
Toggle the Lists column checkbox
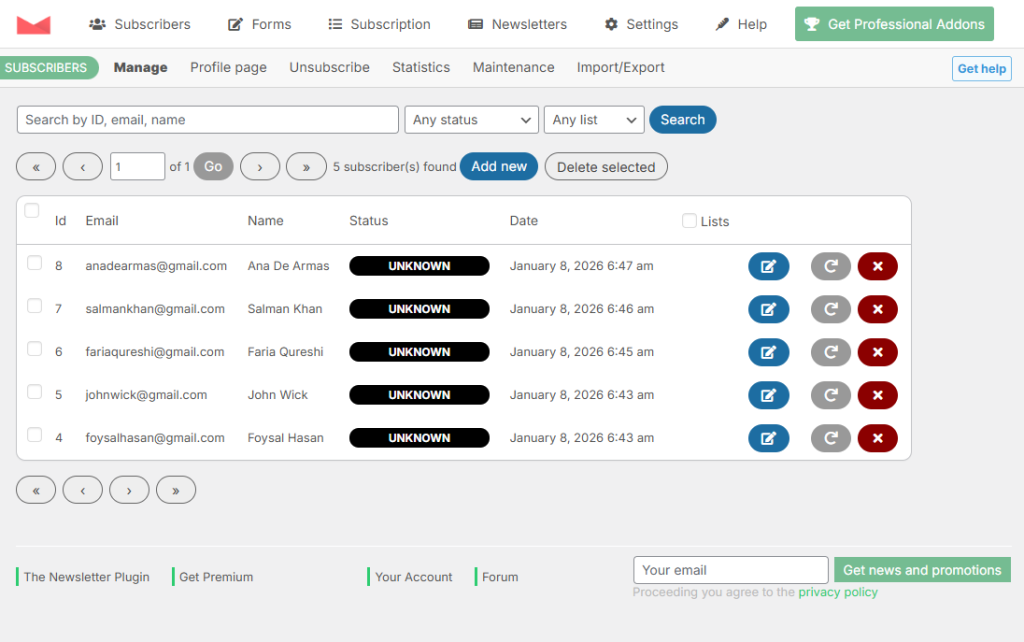point(689,221)
